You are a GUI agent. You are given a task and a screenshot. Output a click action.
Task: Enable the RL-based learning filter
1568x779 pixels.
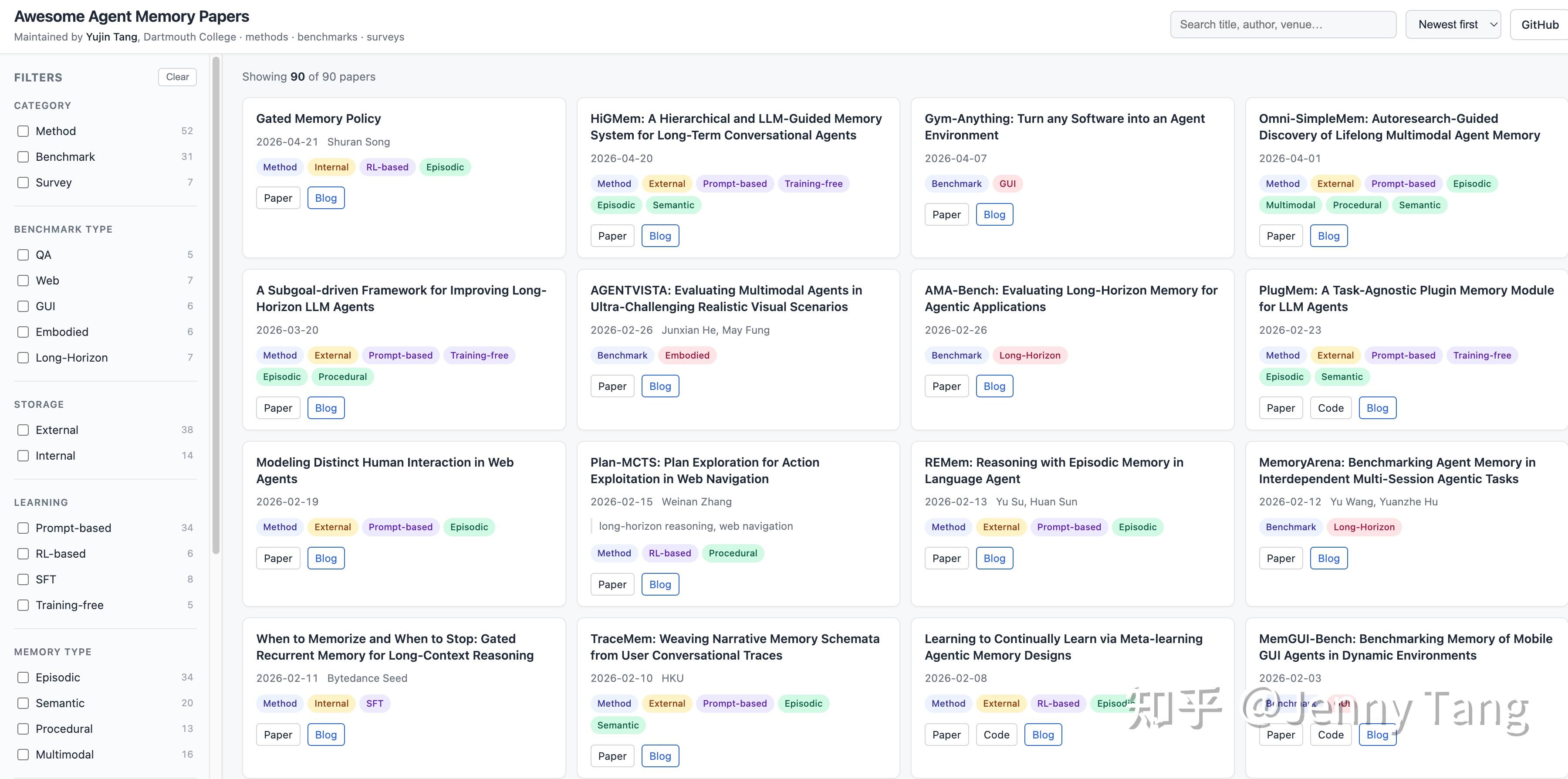coord(23,554)
